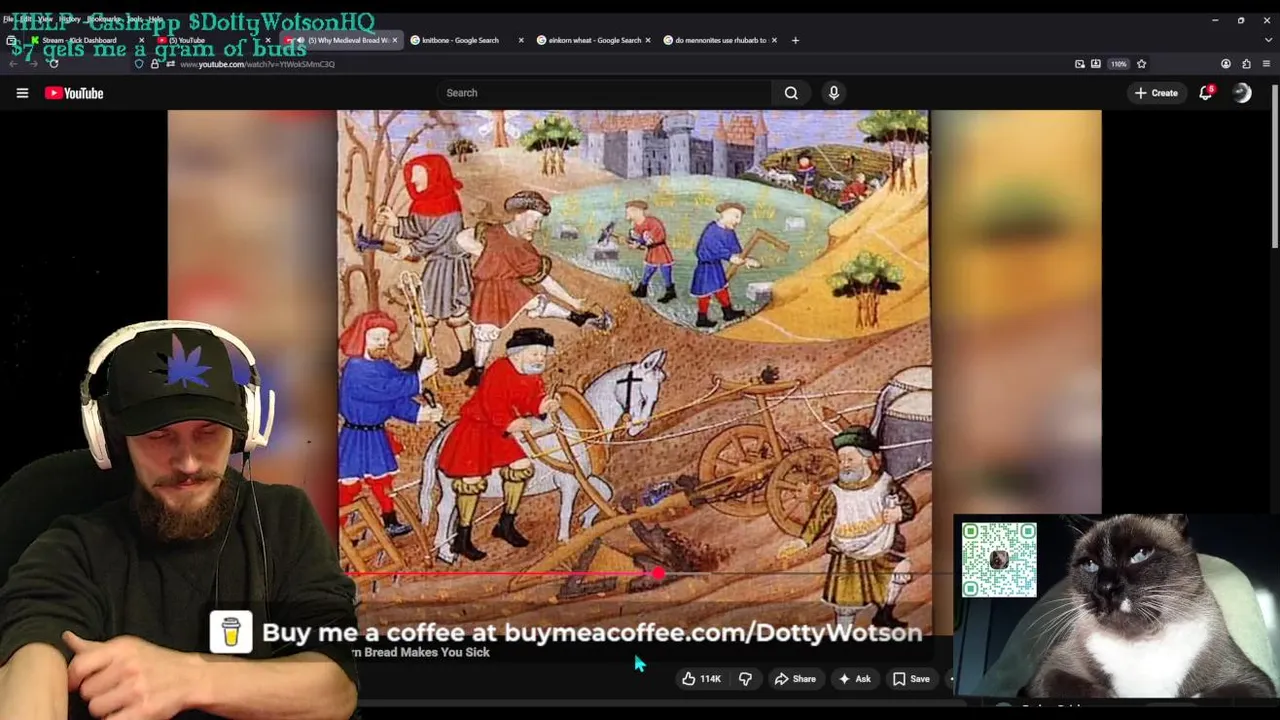Click the site padlock icon
Image resolution: width=1280 pixels, height=720 pixels.
click(x=154, y=64)
